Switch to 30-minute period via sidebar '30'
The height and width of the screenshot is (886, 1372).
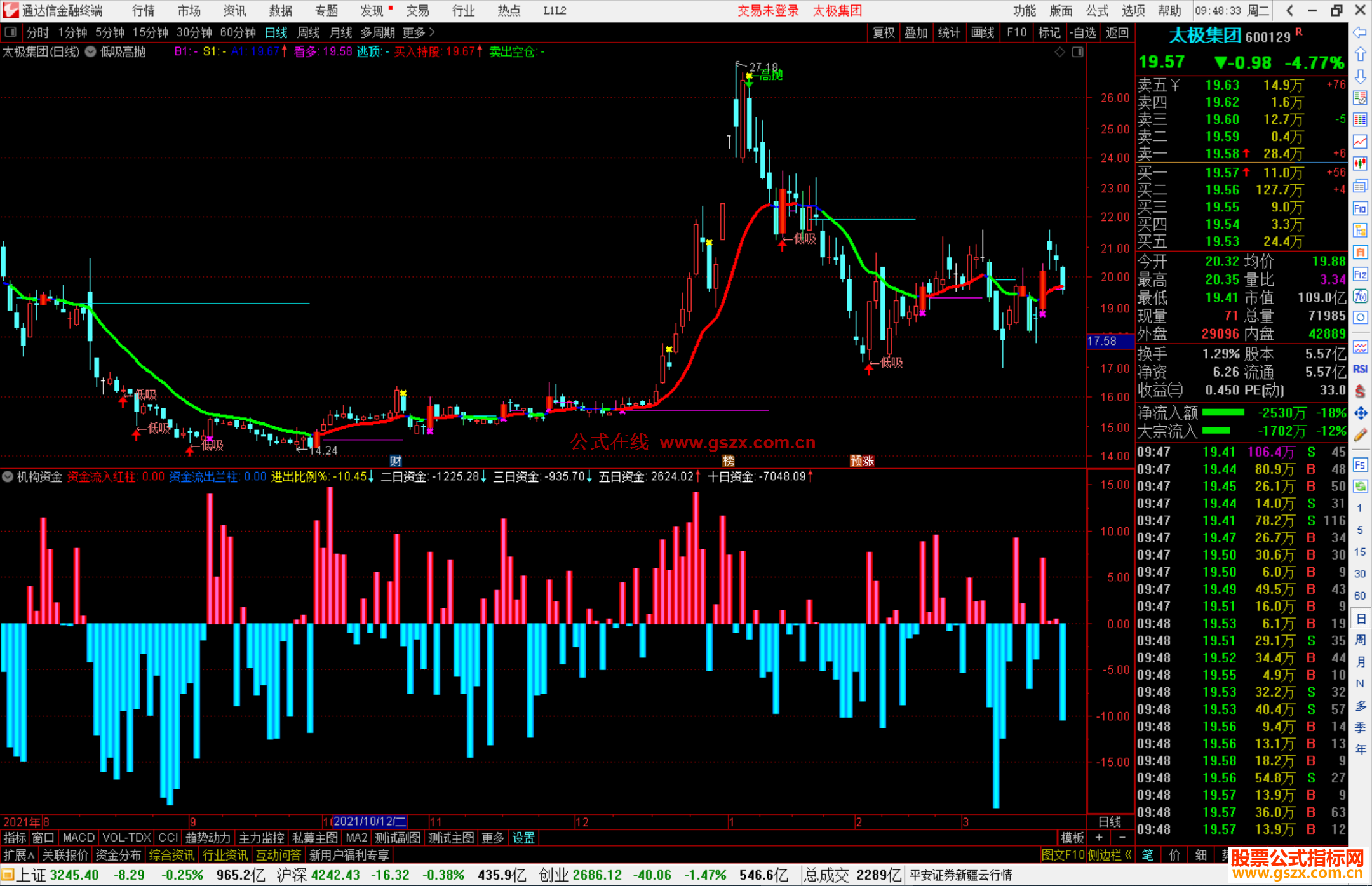click(1360, 574)
